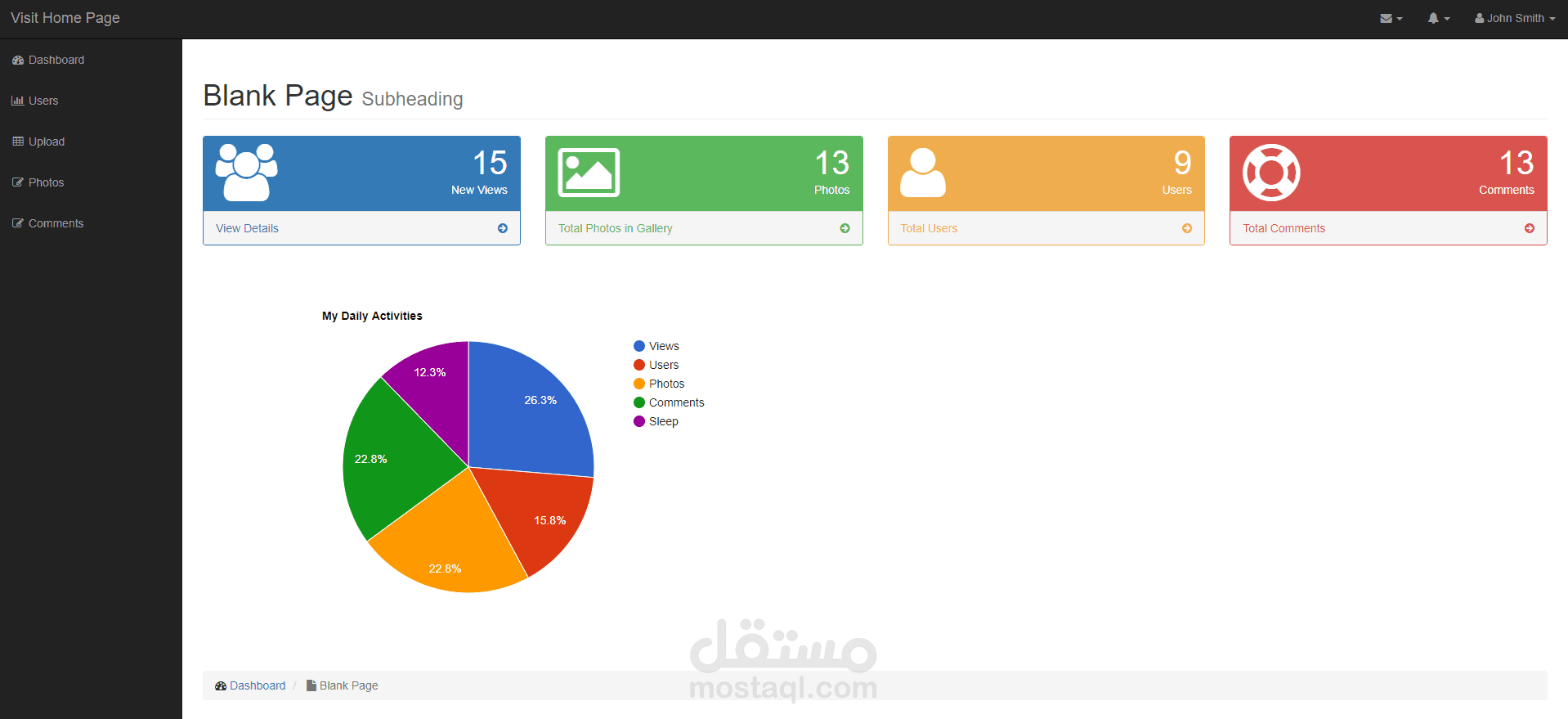
Task: Select the red Users legend dot
Action: coord(639,365)
